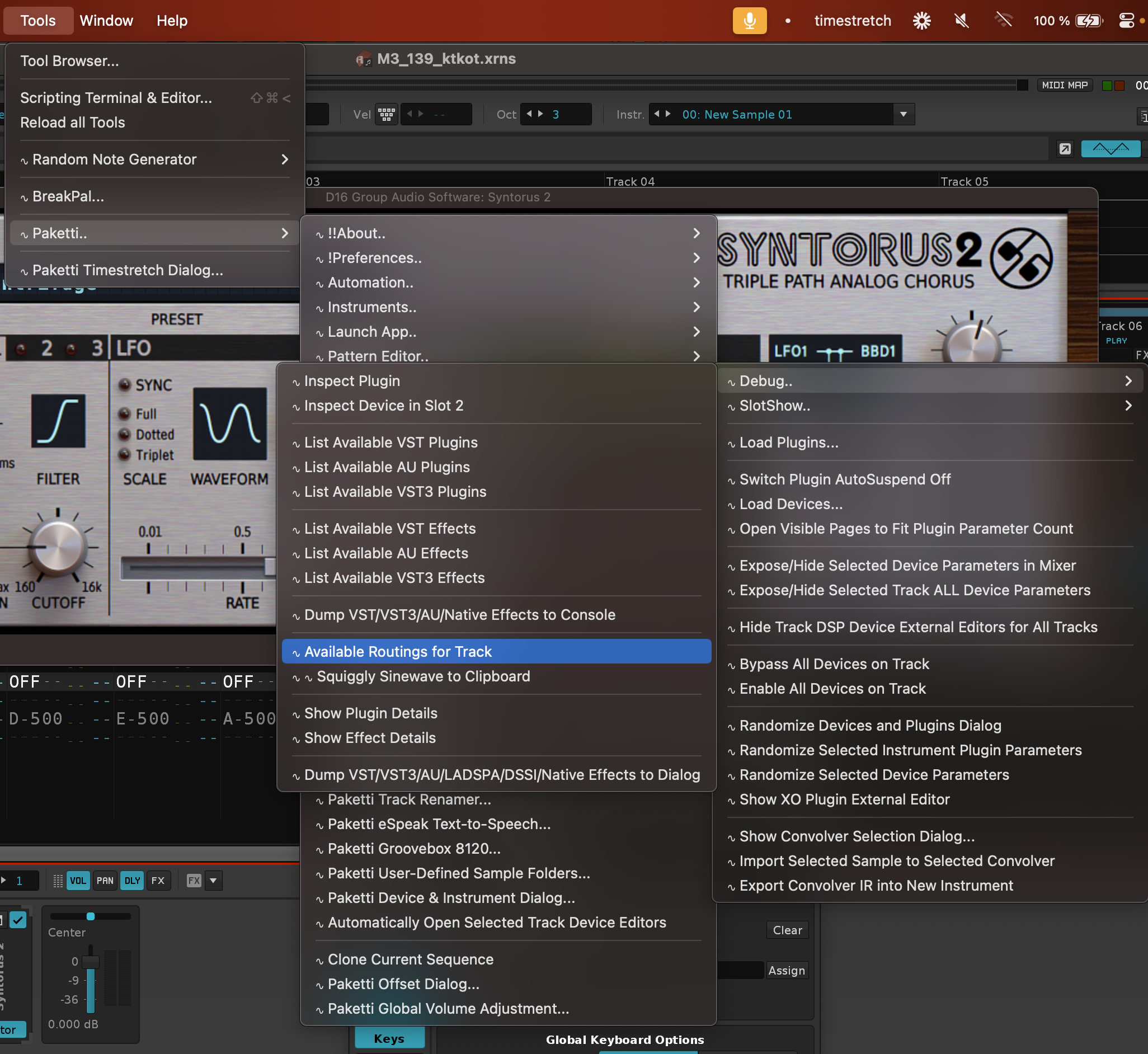Click the Clear button
The image size is (1148, 1054).
tap(787, 930)
